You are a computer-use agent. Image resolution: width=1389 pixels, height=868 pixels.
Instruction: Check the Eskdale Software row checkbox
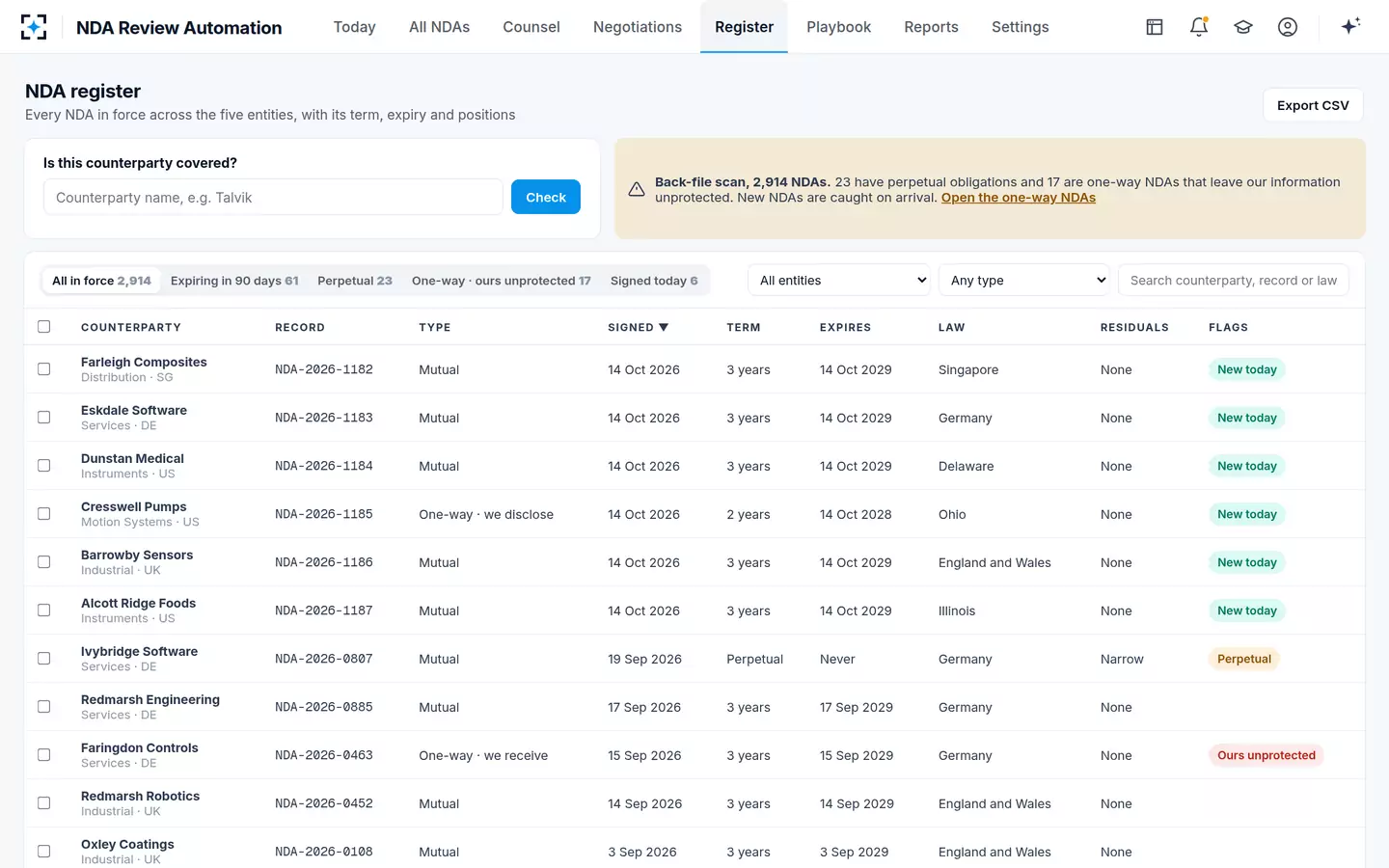(43, 418)
